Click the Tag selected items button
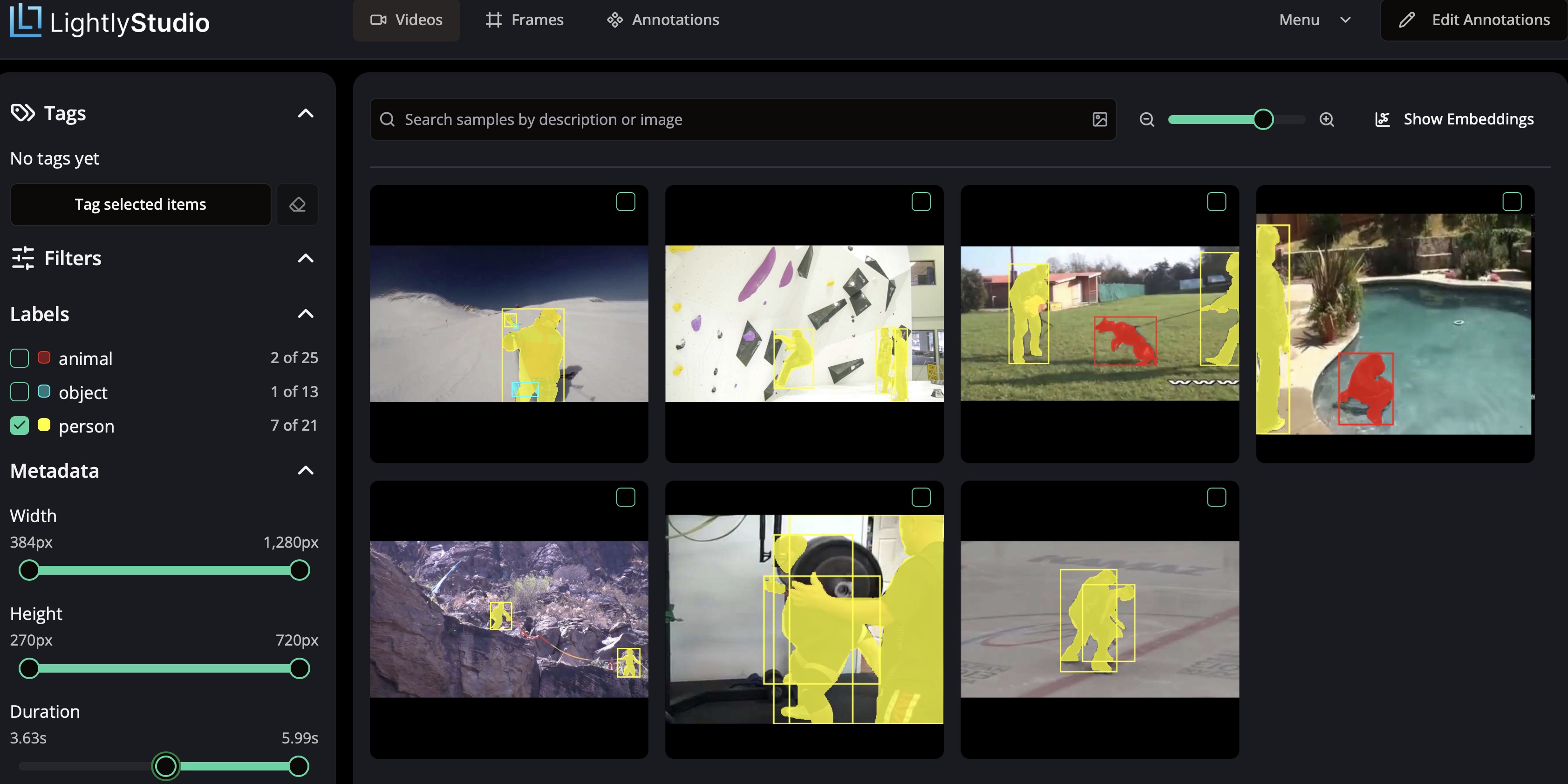 click(x=141, y=204)
